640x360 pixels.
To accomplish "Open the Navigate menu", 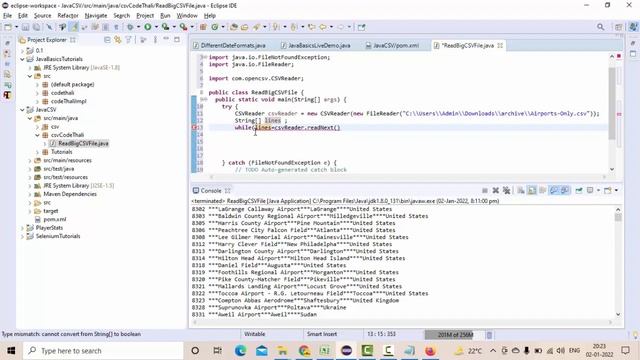I will (x=96, y=16).
